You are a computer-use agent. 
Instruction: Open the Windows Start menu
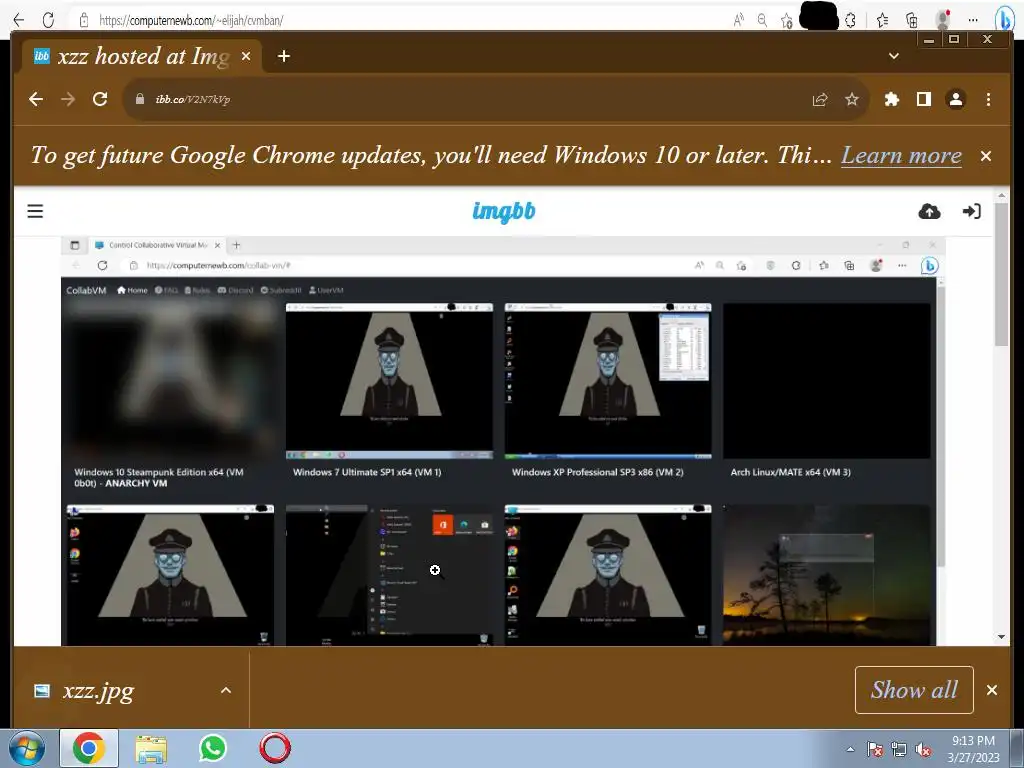tap(26, 748)
